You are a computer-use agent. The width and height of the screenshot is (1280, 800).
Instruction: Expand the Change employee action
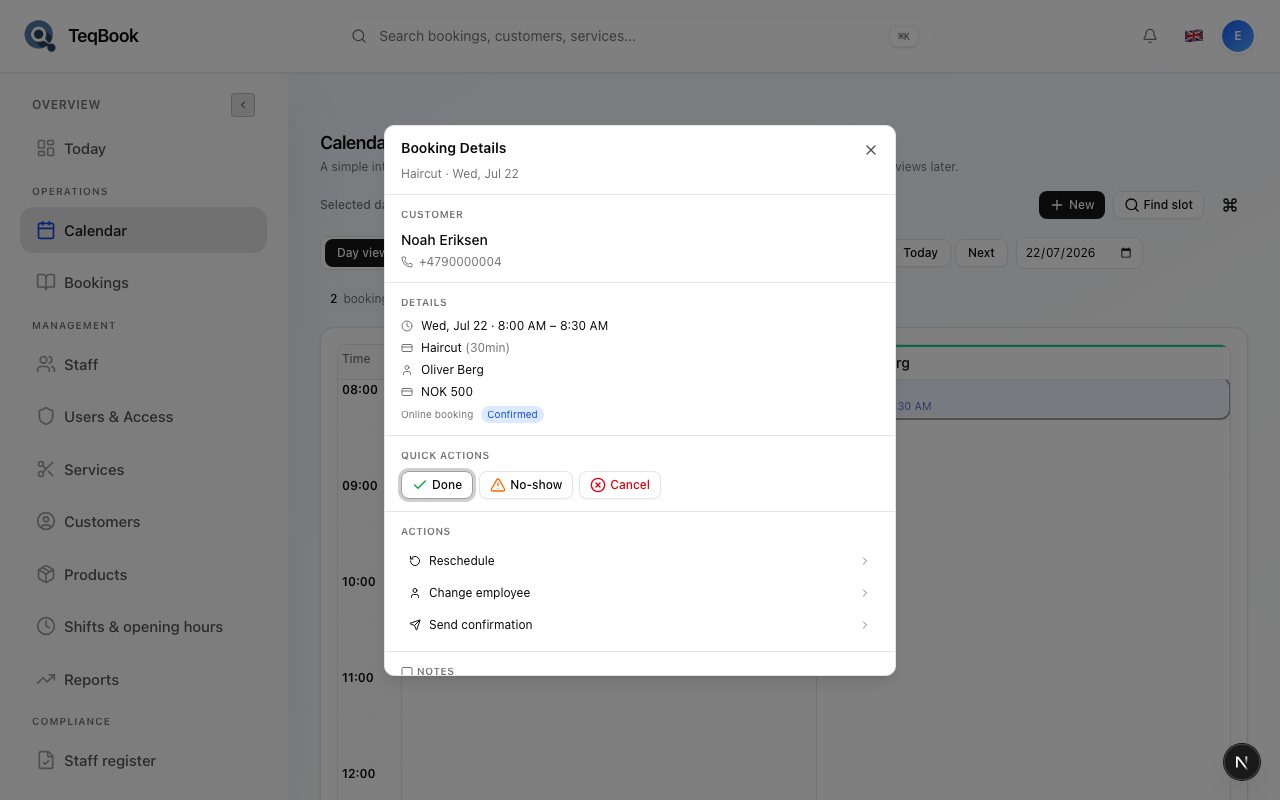coord(640,593)
